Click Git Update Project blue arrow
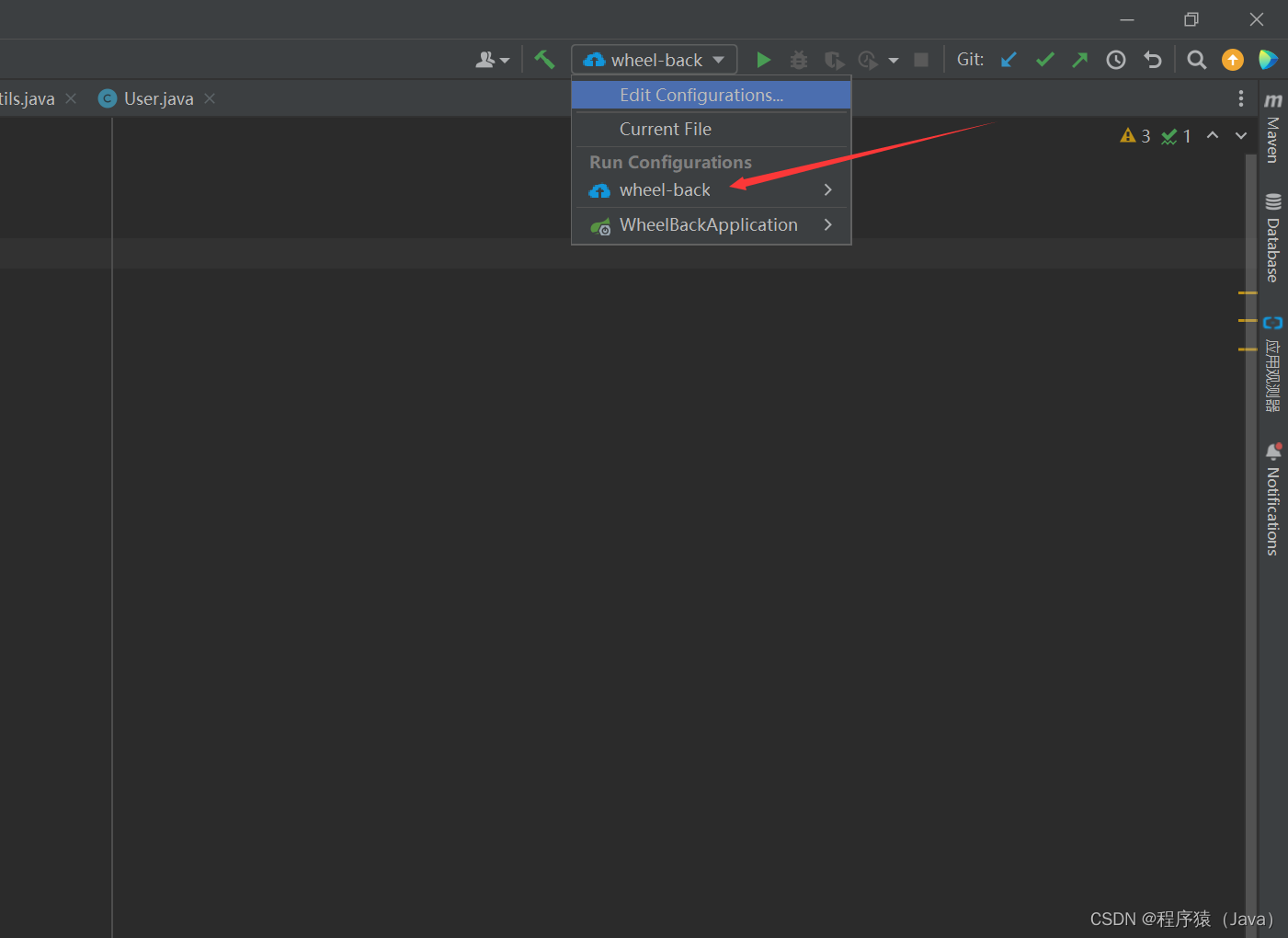The width and height of the screenshot is (1288, 938). click(1009, 60)
